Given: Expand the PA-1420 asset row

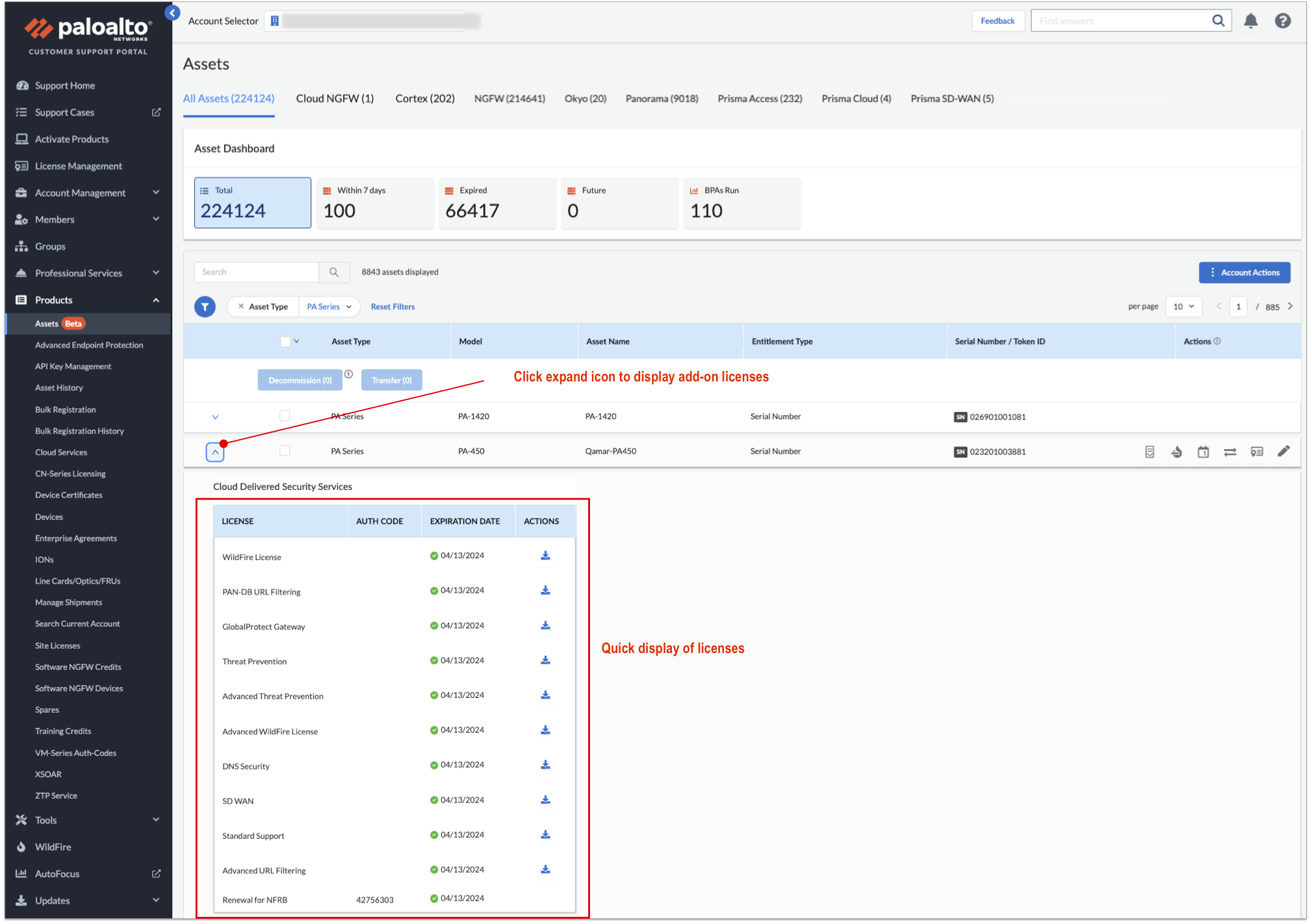Looking at the screenshot, I should point(215,417).
